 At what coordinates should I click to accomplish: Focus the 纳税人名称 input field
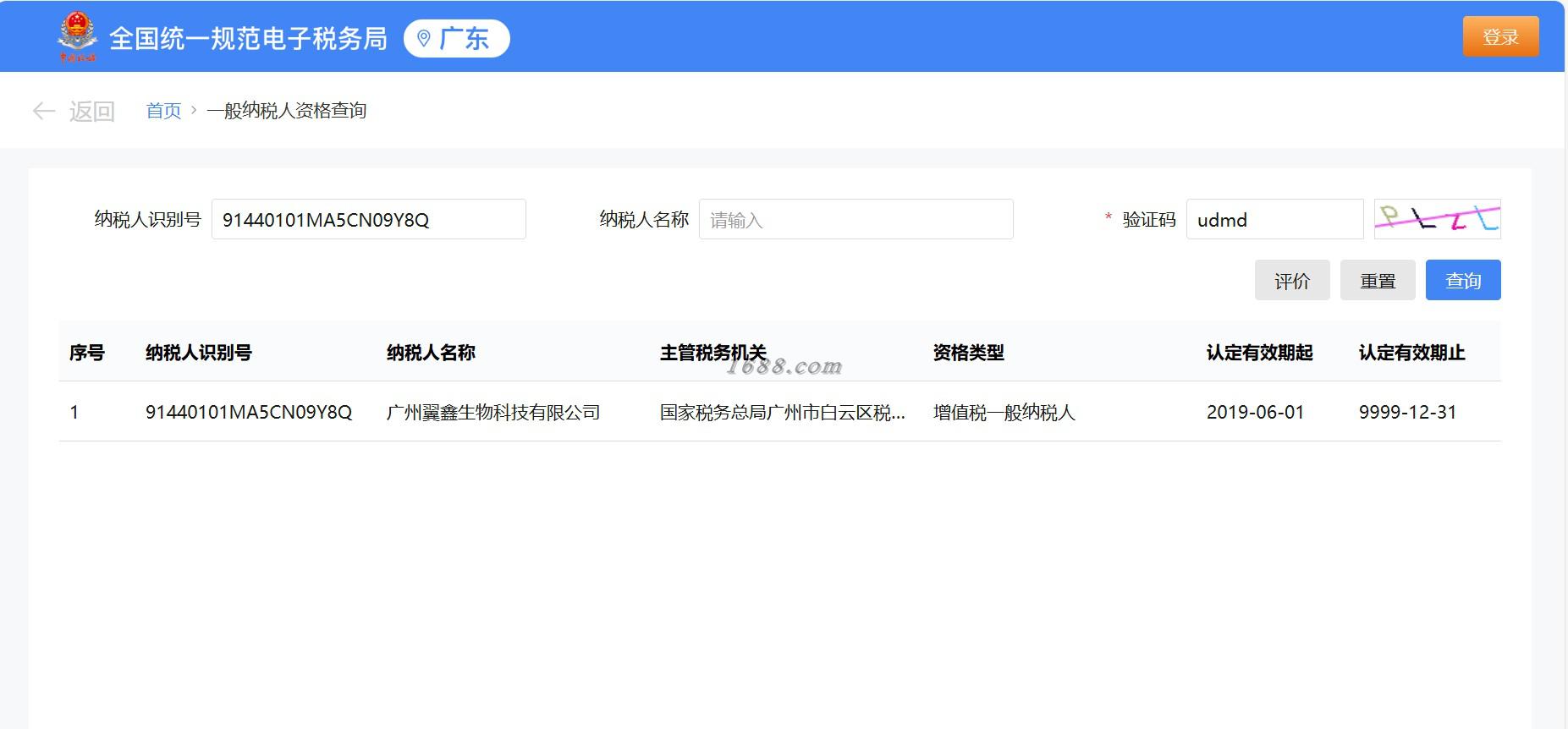point(856,219)
